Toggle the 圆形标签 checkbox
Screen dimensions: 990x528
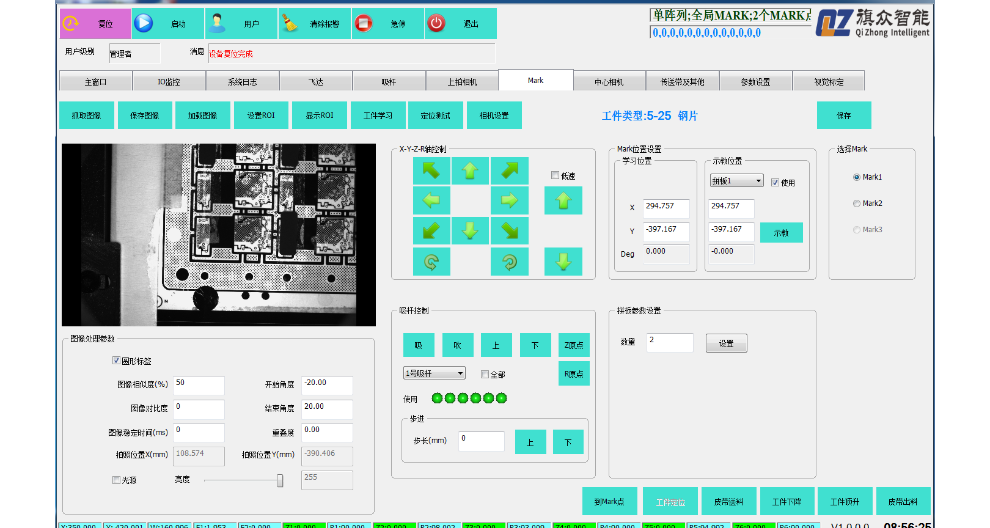tap(116, 361)
